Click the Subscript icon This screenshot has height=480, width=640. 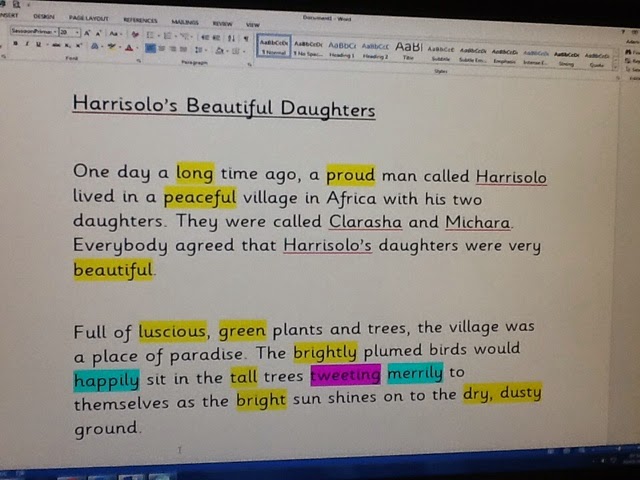coord(68,45)
